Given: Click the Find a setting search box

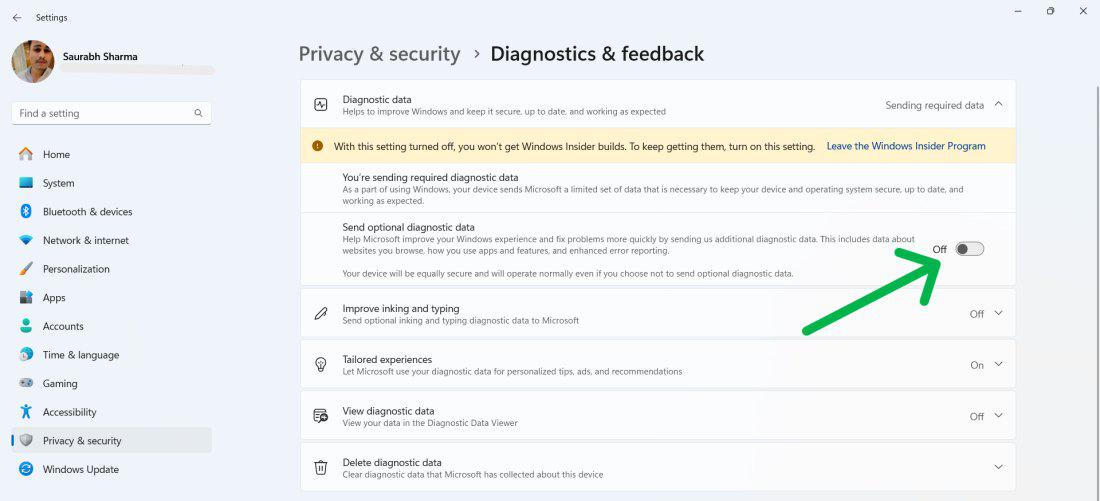Looking at the screenshot, I should click(x=100, y=113).
